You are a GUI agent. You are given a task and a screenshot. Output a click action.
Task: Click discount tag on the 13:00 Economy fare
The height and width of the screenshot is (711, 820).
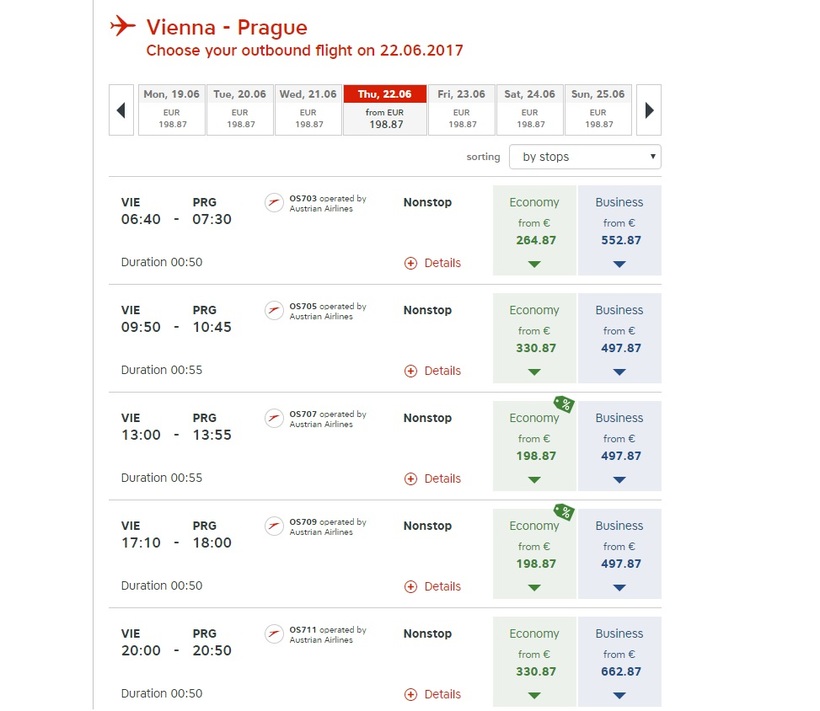[x=565, y=404]
